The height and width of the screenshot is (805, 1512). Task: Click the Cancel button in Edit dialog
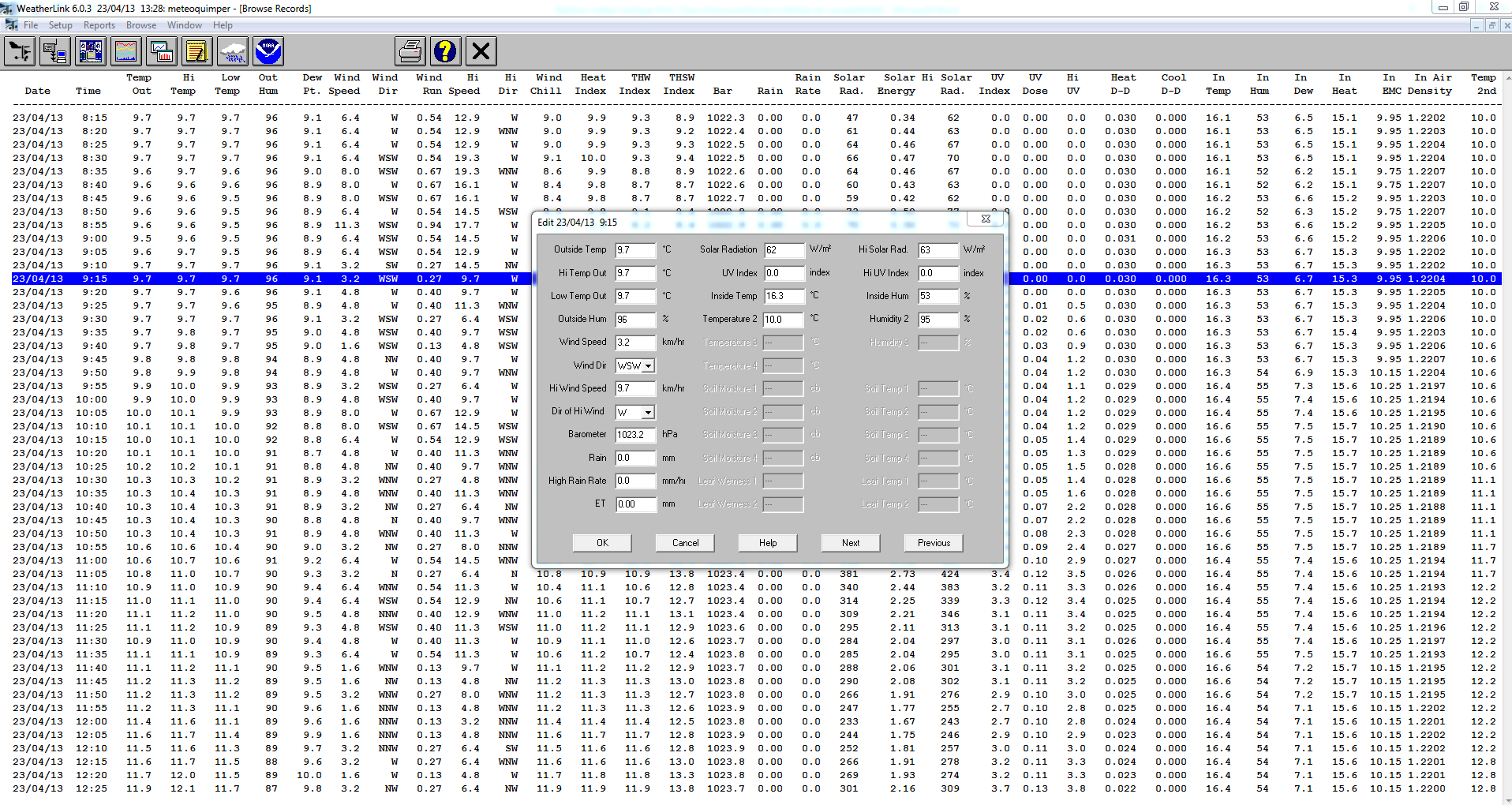(x=685, y=543)
